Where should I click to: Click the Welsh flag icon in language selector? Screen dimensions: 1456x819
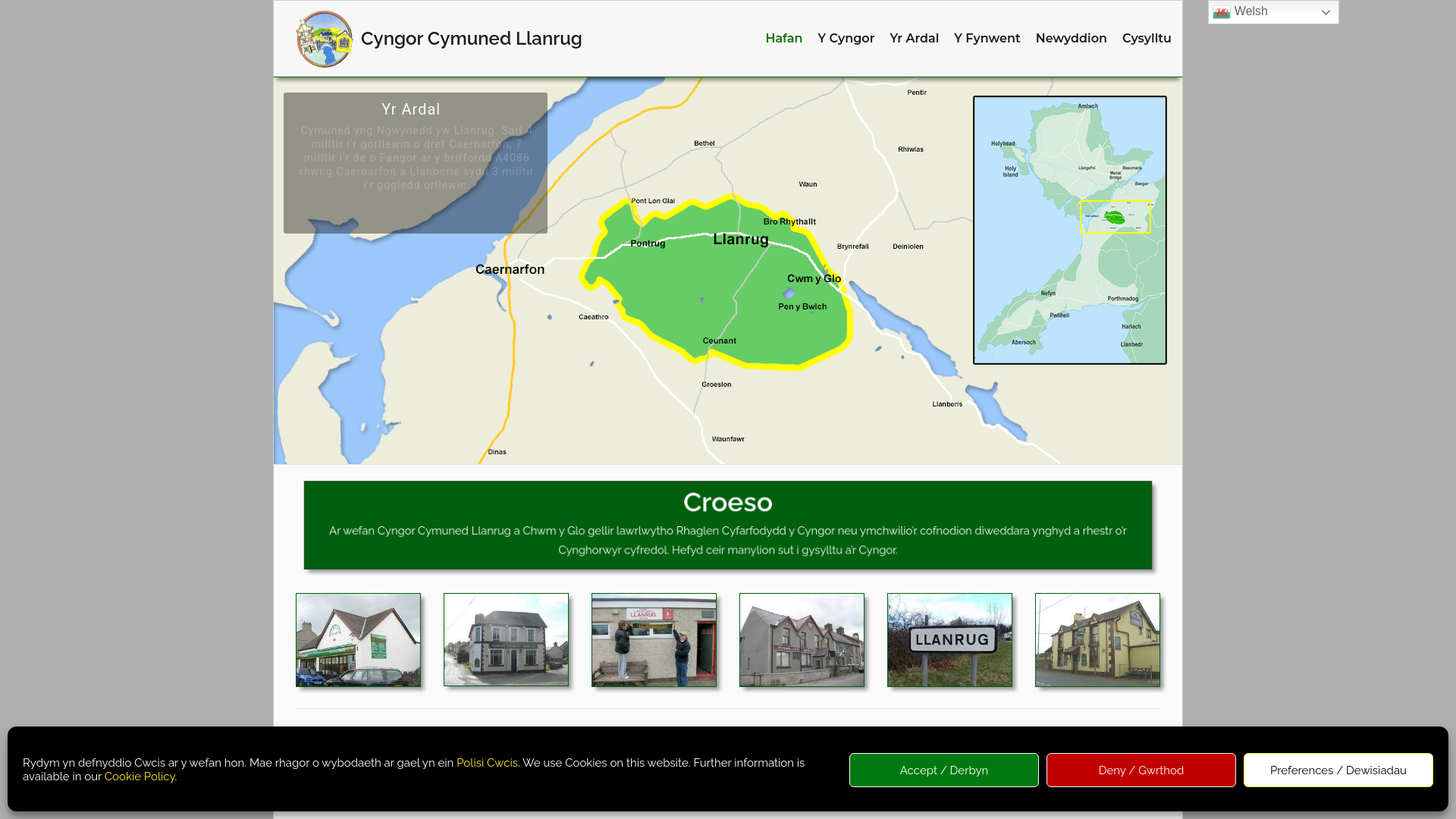[x=1221, y=12]
